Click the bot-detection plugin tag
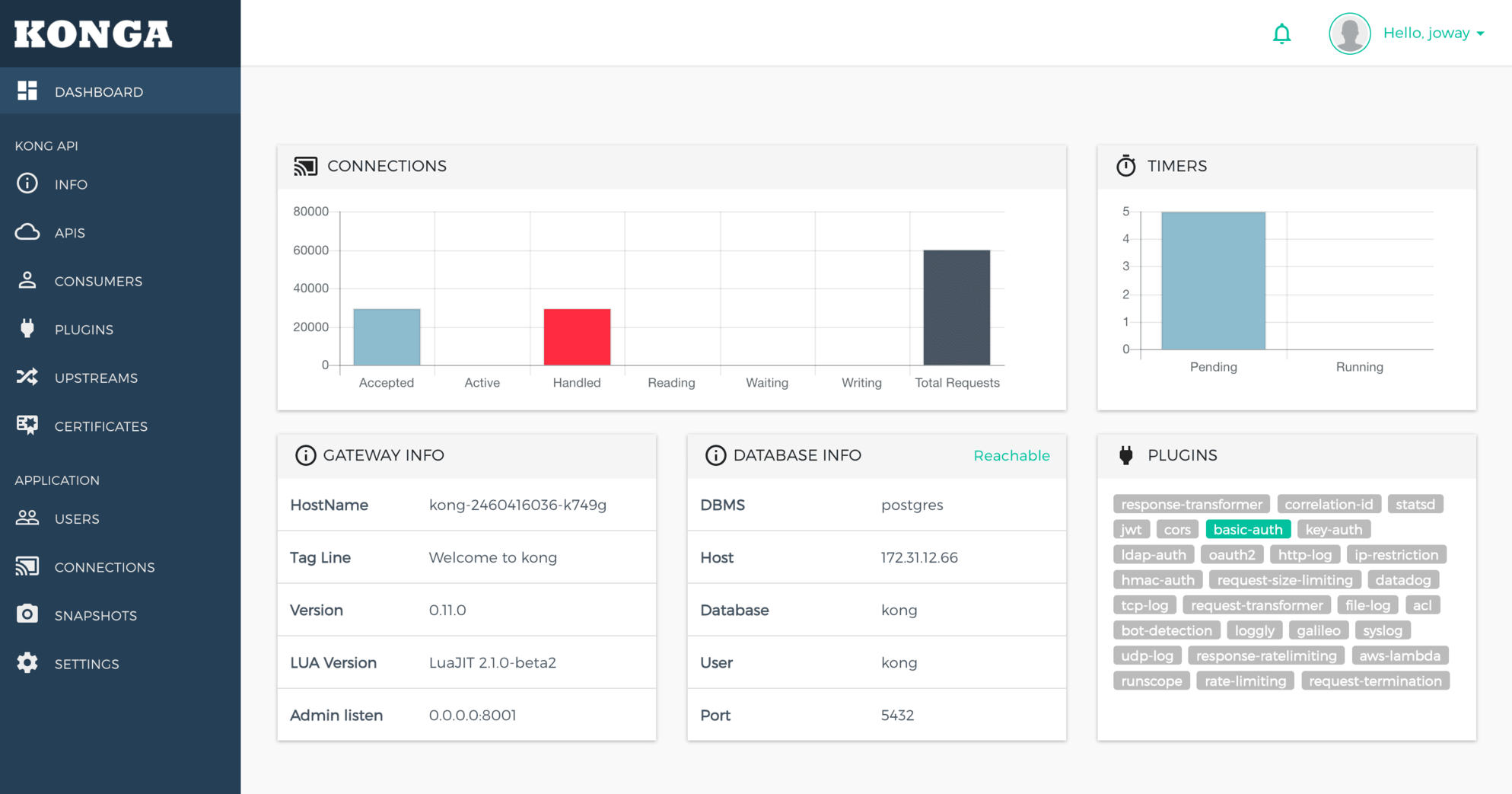 pos(1167,630)
